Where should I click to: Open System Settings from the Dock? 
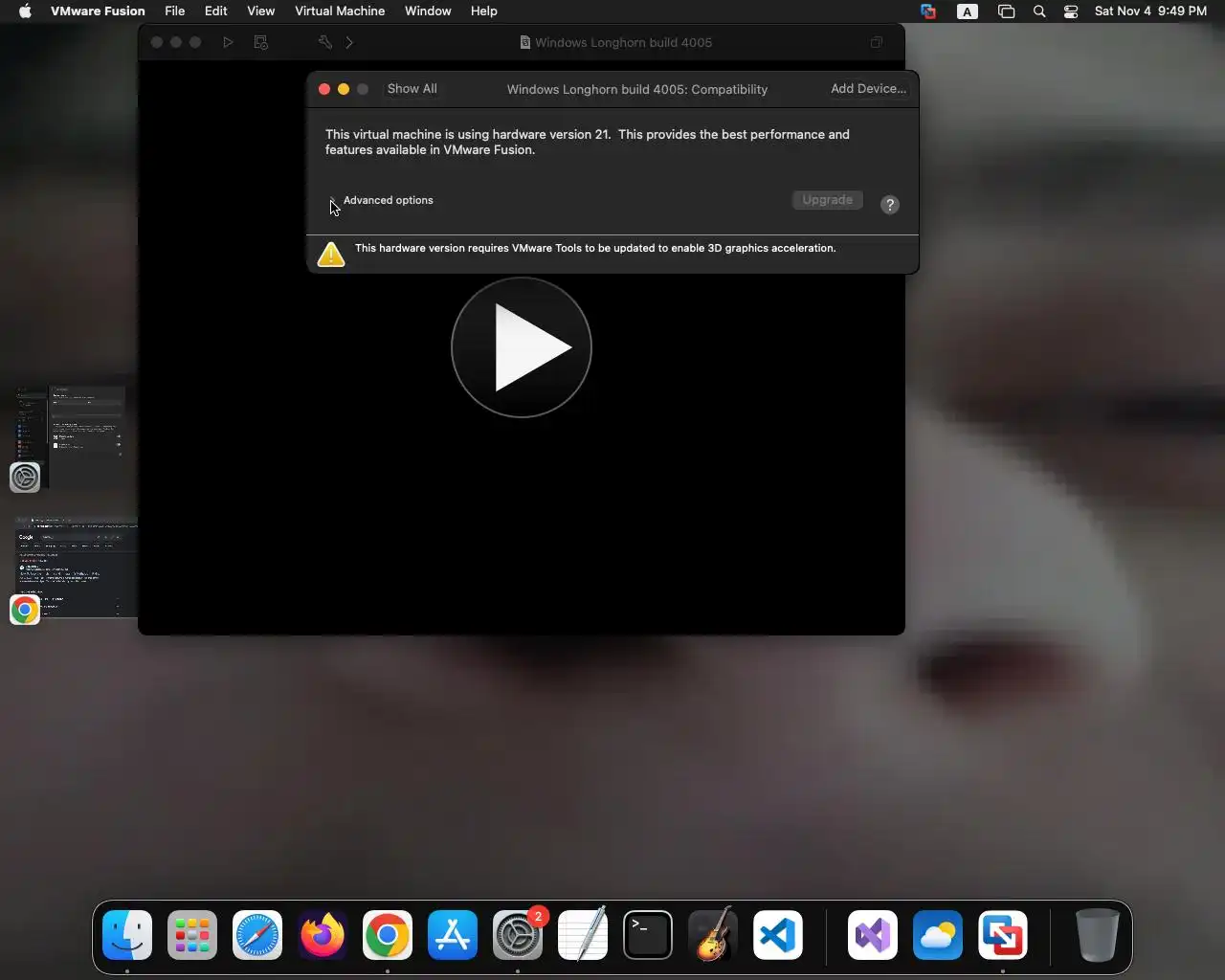pyautogui.click(x=518, y=935)
